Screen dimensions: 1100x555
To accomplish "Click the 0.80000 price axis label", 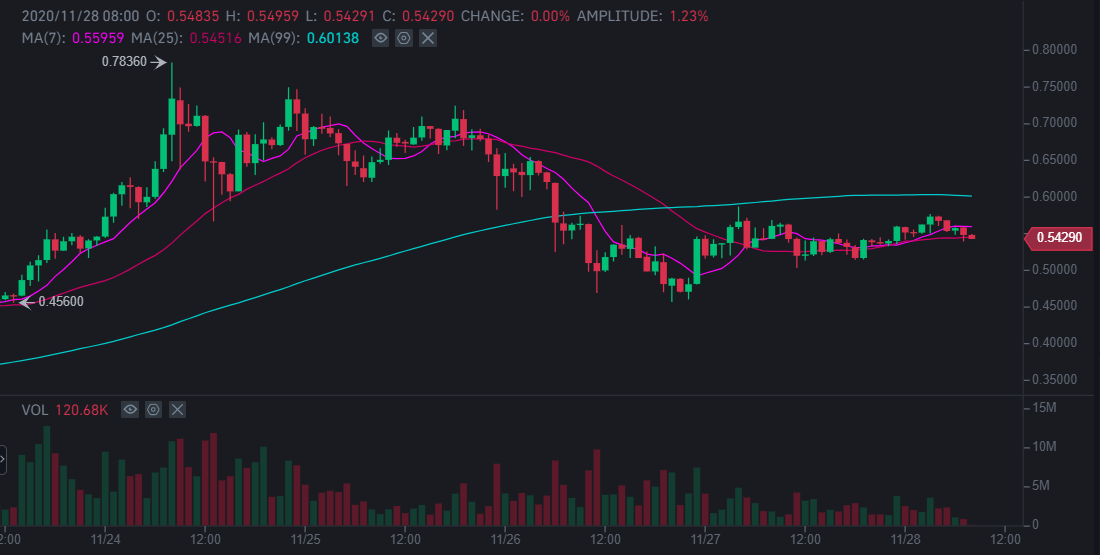I will (x=1054, y=50).
